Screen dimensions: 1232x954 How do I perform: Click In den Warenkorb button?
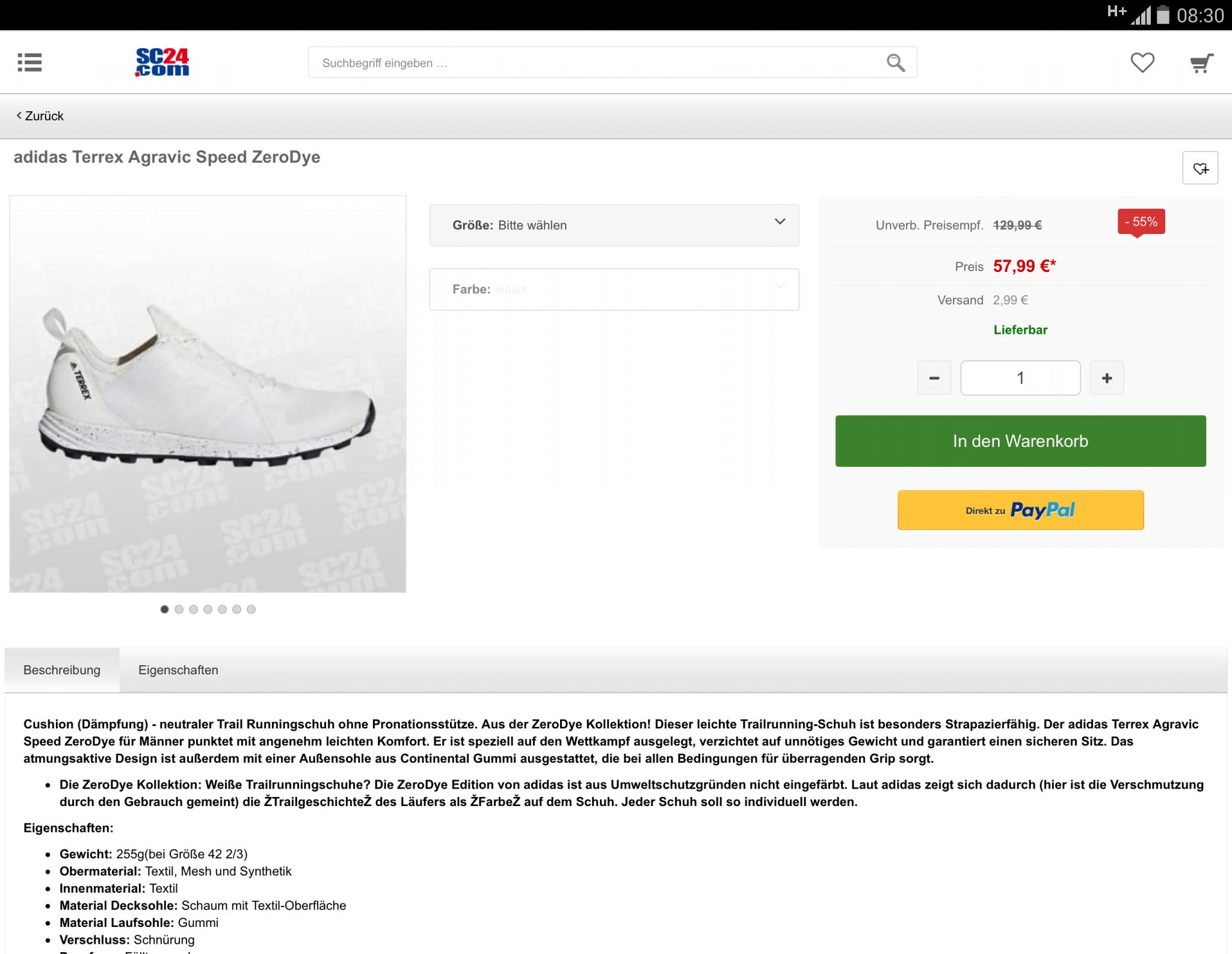pyautogui.click(x=1020, y=441)
